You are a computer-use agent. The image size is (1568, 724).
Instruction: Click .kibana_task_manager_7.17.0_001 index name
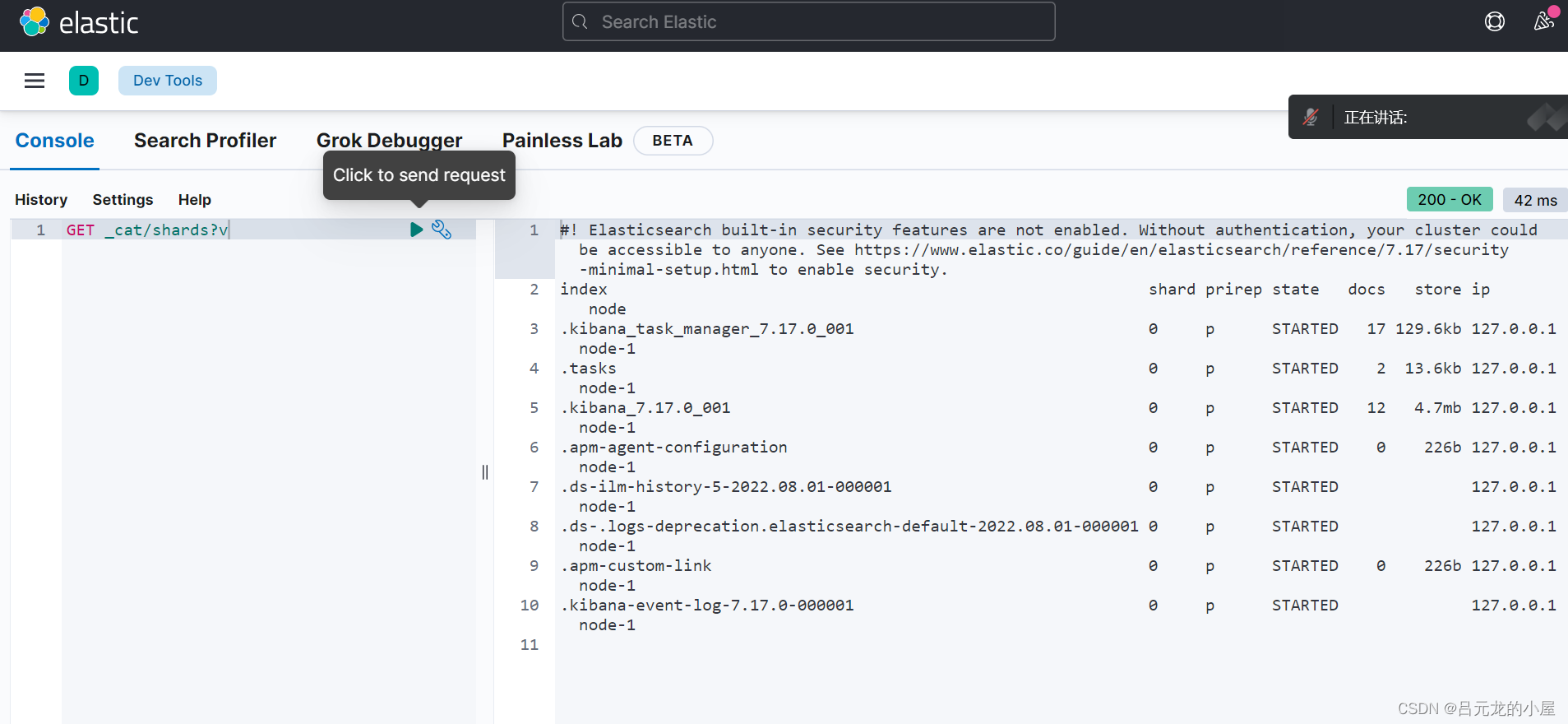[707, 329]
